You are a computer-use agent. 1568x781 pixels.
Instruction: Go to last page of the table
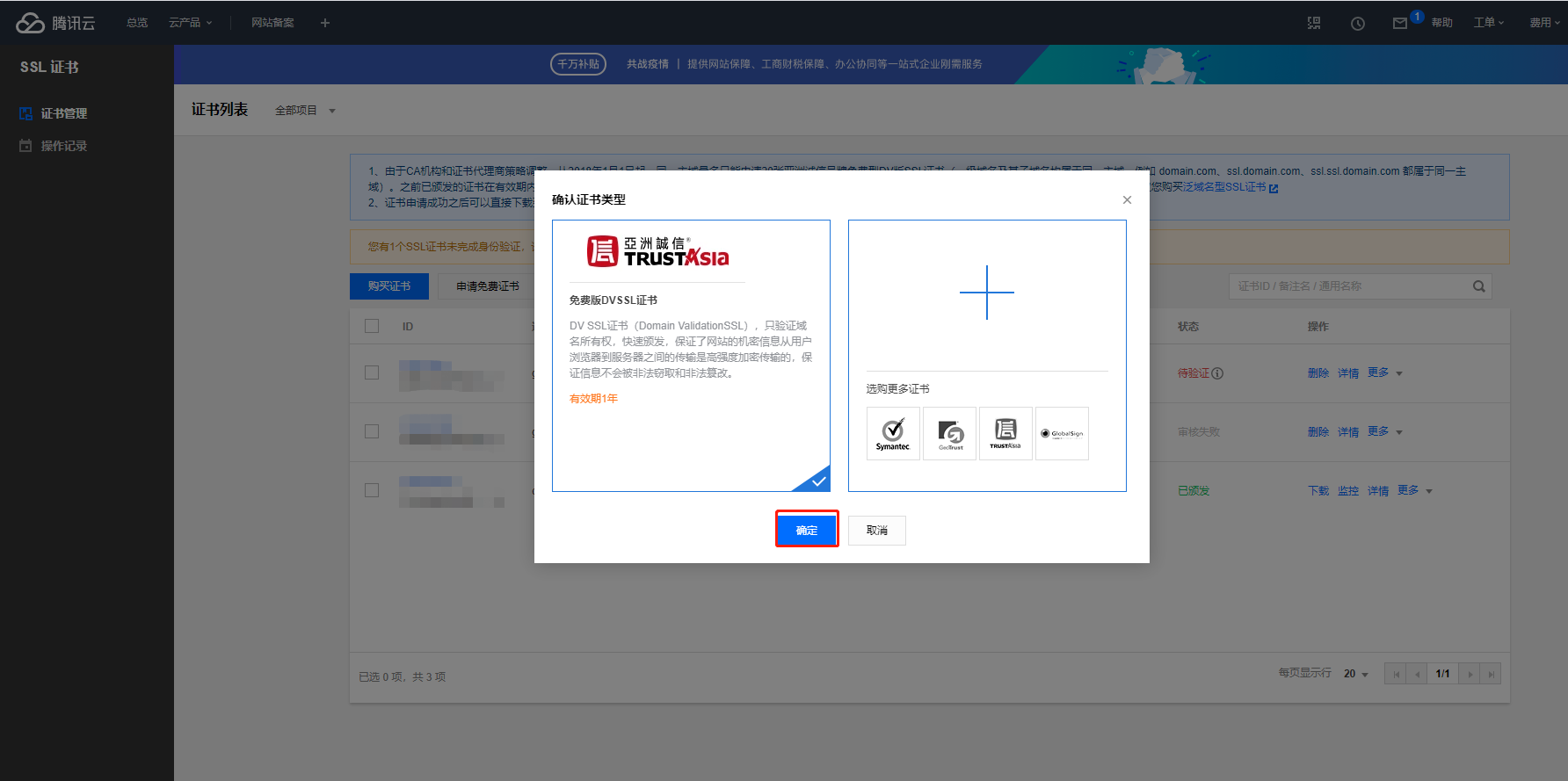pos(1491,674)
